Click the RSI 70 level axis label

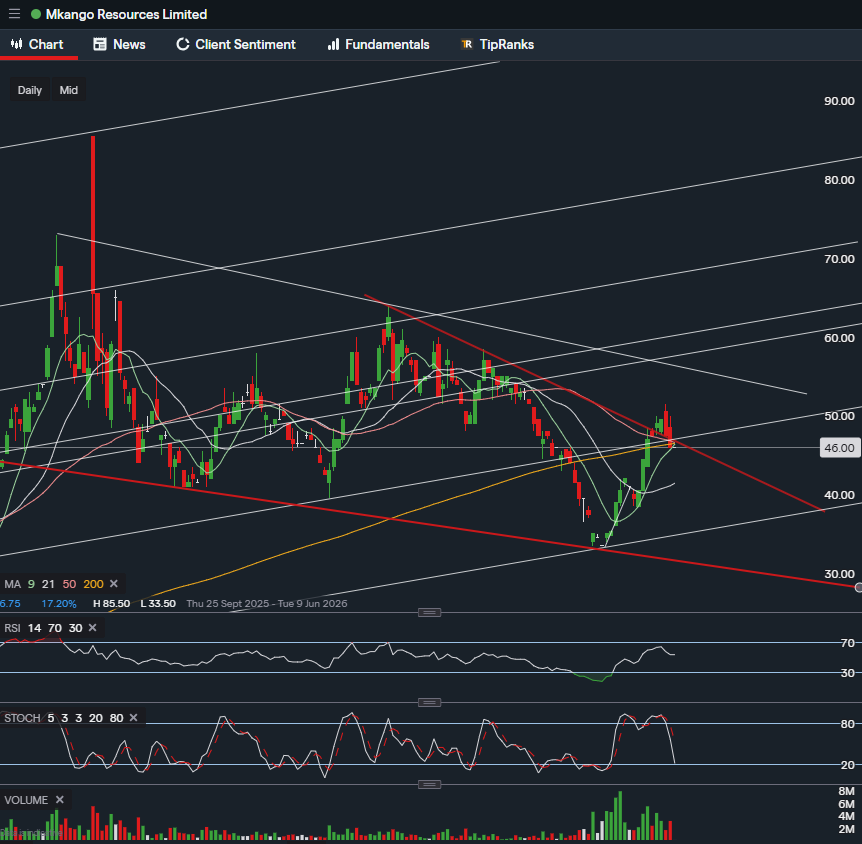point(848,643)
